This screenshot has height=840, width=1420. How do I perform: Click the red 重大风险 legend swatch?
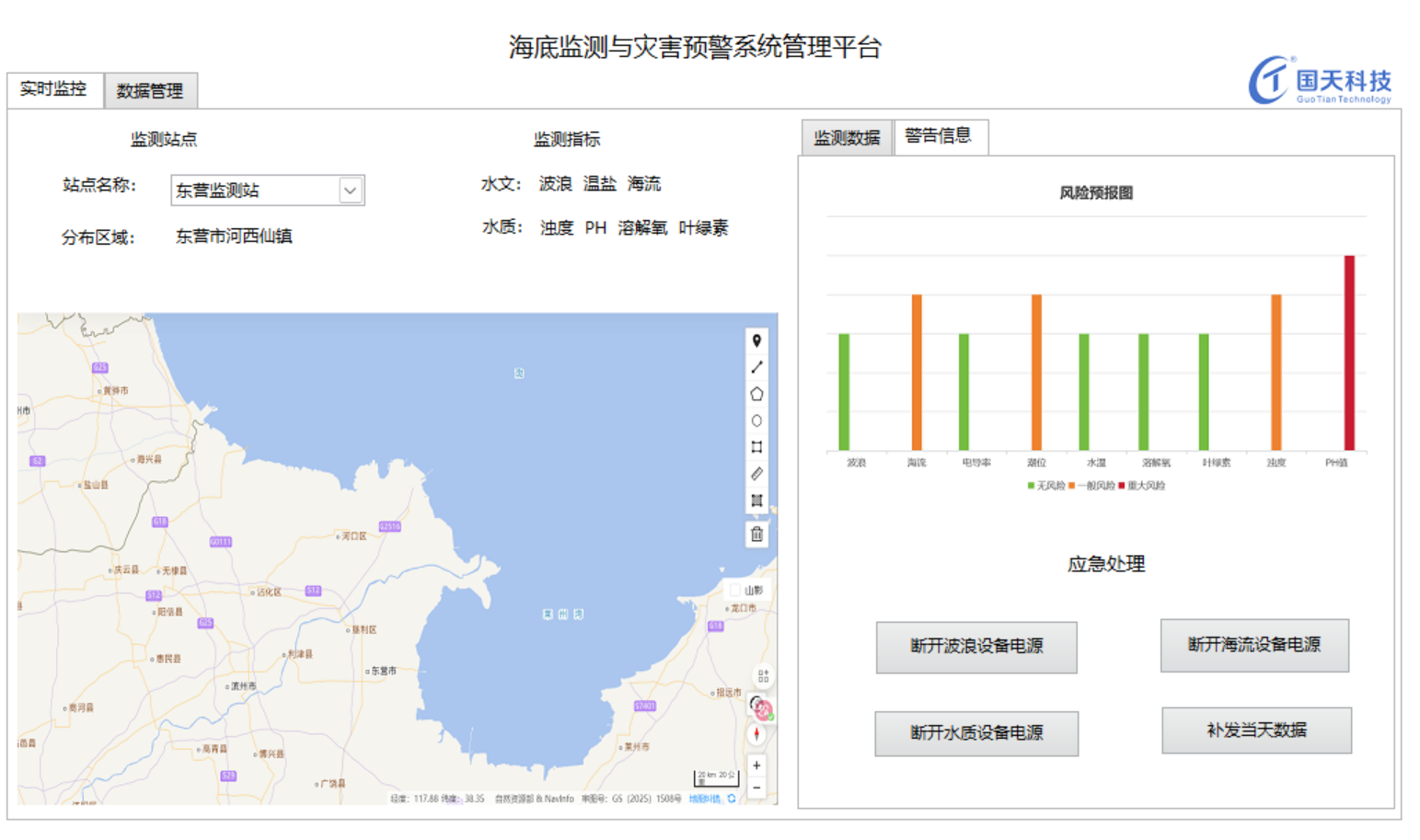(1121, 486)
